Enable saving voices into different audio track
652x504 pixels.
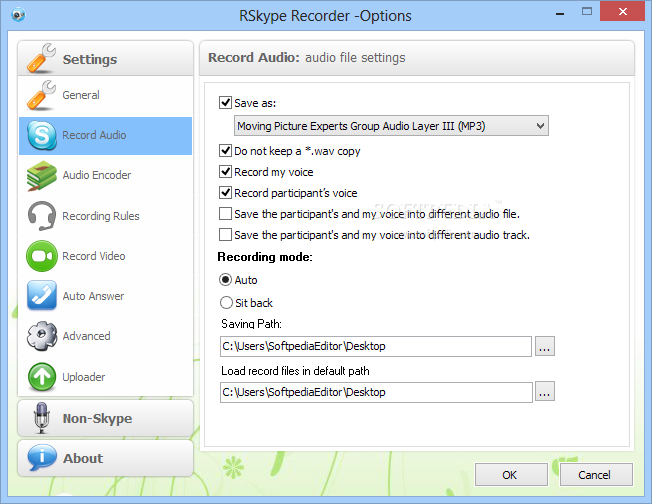pos(225,235)
